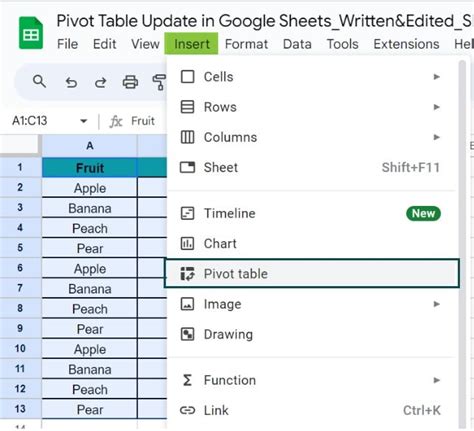Open the Data menu
The image size is (474, 431).
point(297,44)
